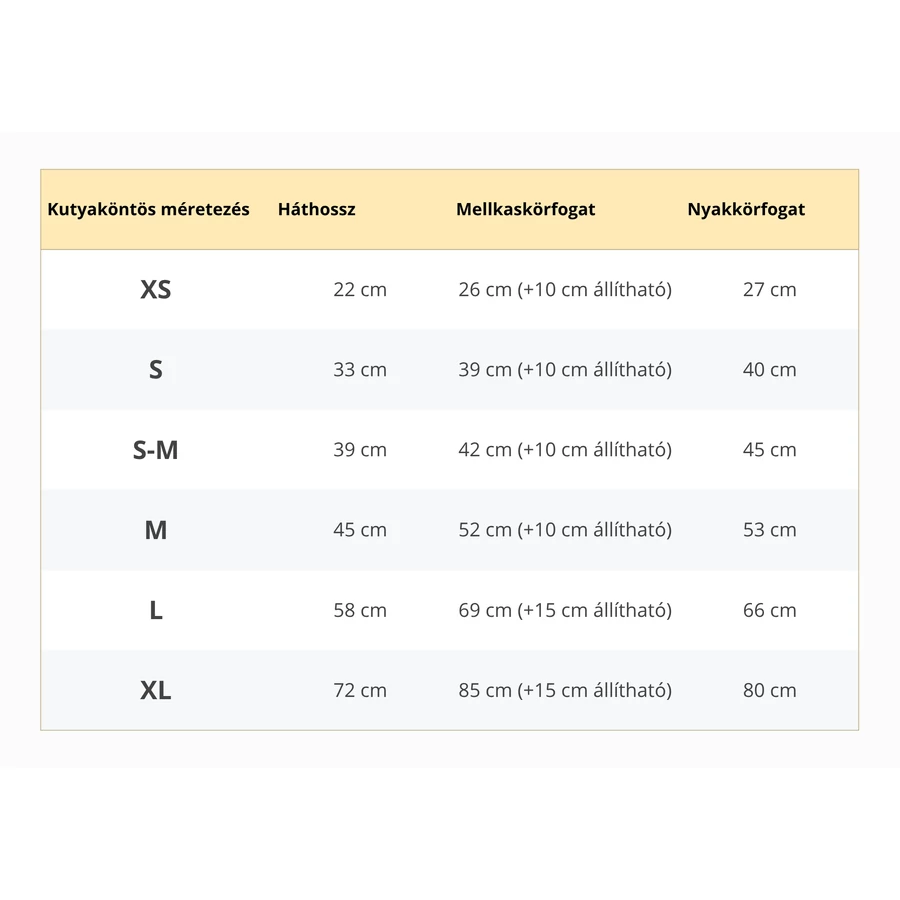
Task: Click the 33 cm back length value
Action: pos(360,370)
